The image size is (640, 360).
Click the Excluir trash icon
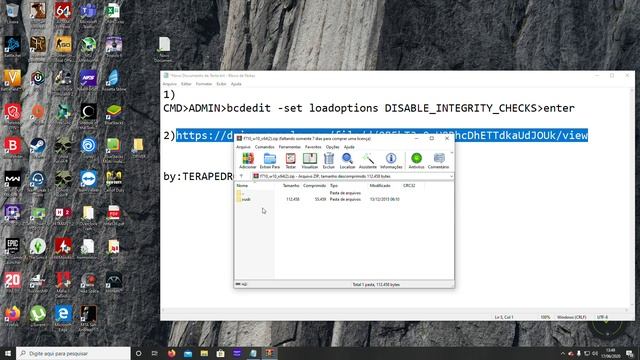pos(329,160)
